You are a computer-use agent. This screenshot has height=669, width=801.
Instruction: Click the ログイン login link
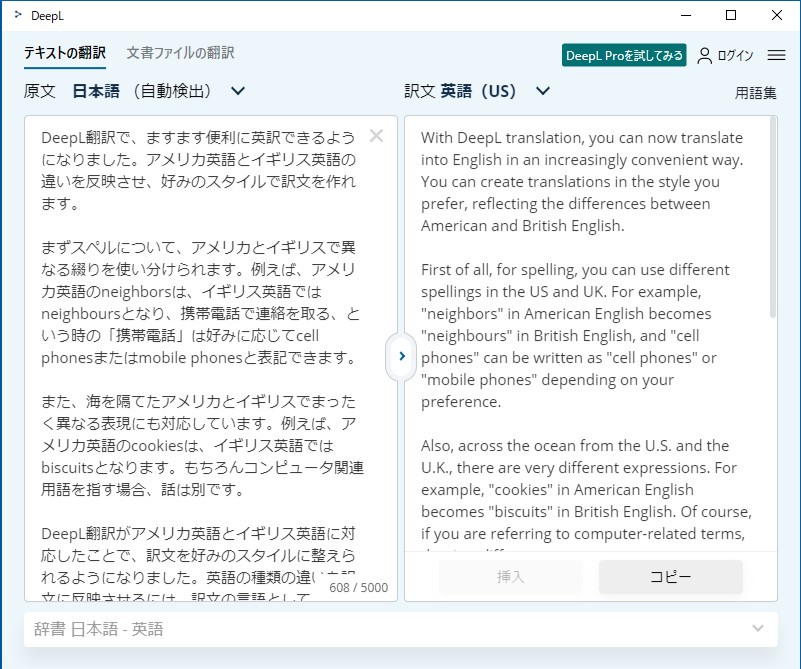point(733,56)
